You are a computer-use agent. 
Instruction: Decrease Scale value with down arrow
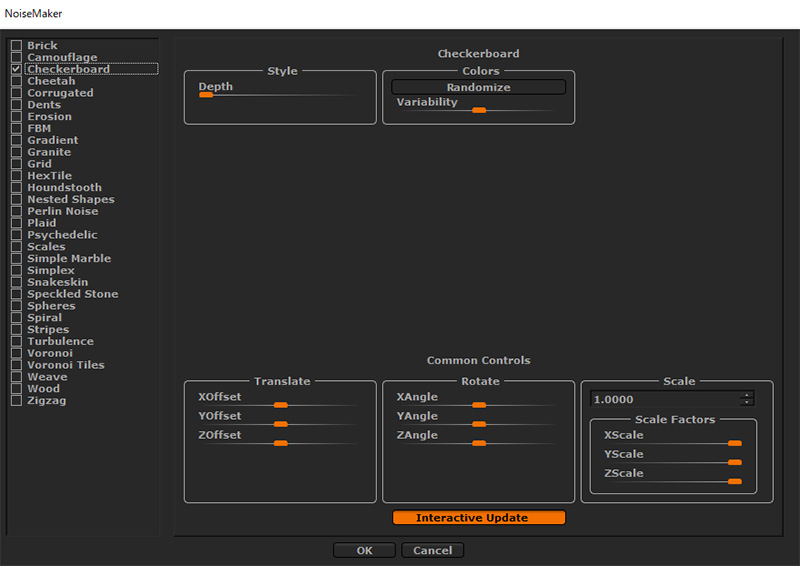[745, 403]
